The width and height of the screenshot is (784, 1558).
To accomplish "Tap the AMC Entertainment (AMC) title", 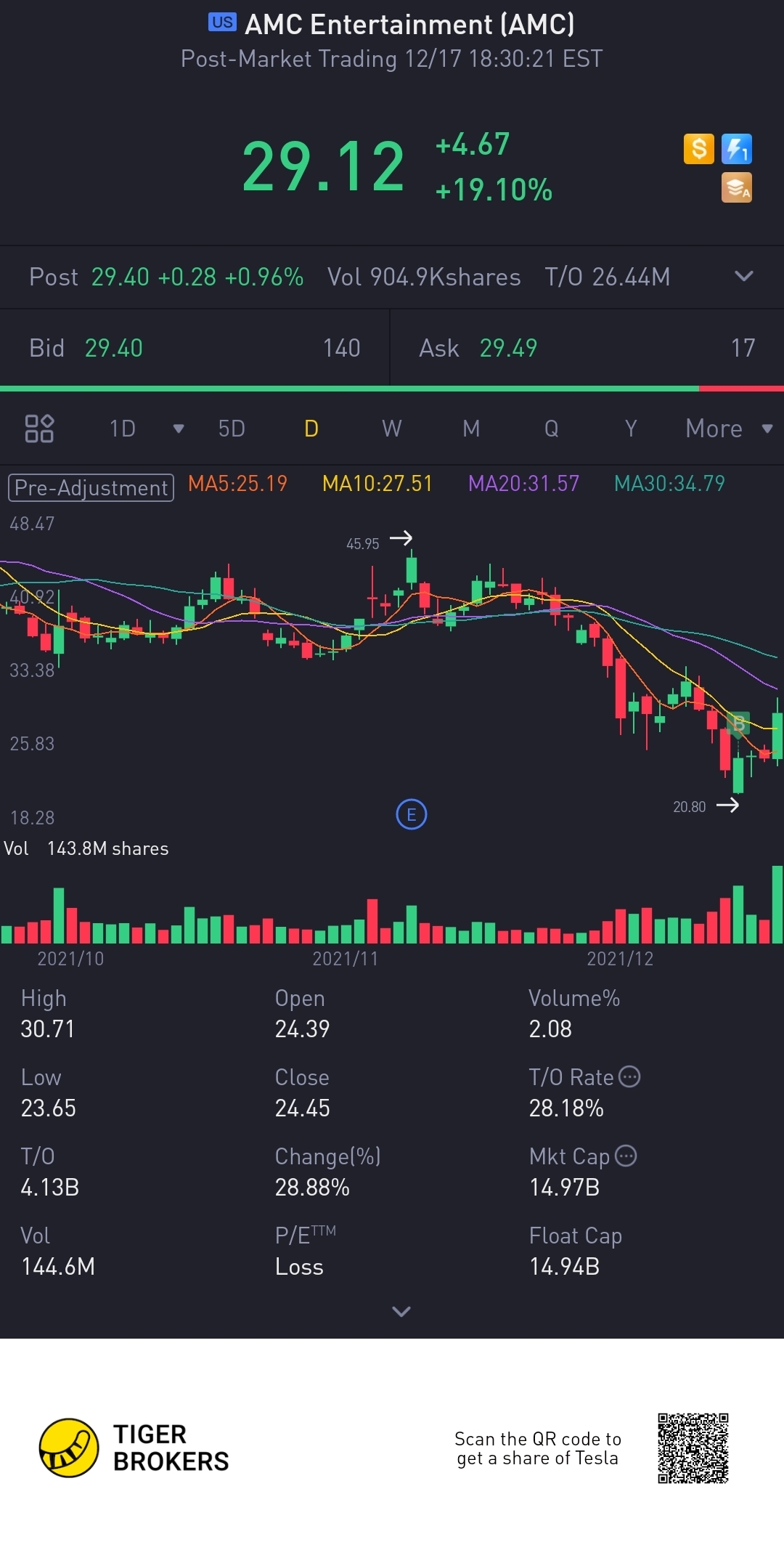I will [409, 25].
